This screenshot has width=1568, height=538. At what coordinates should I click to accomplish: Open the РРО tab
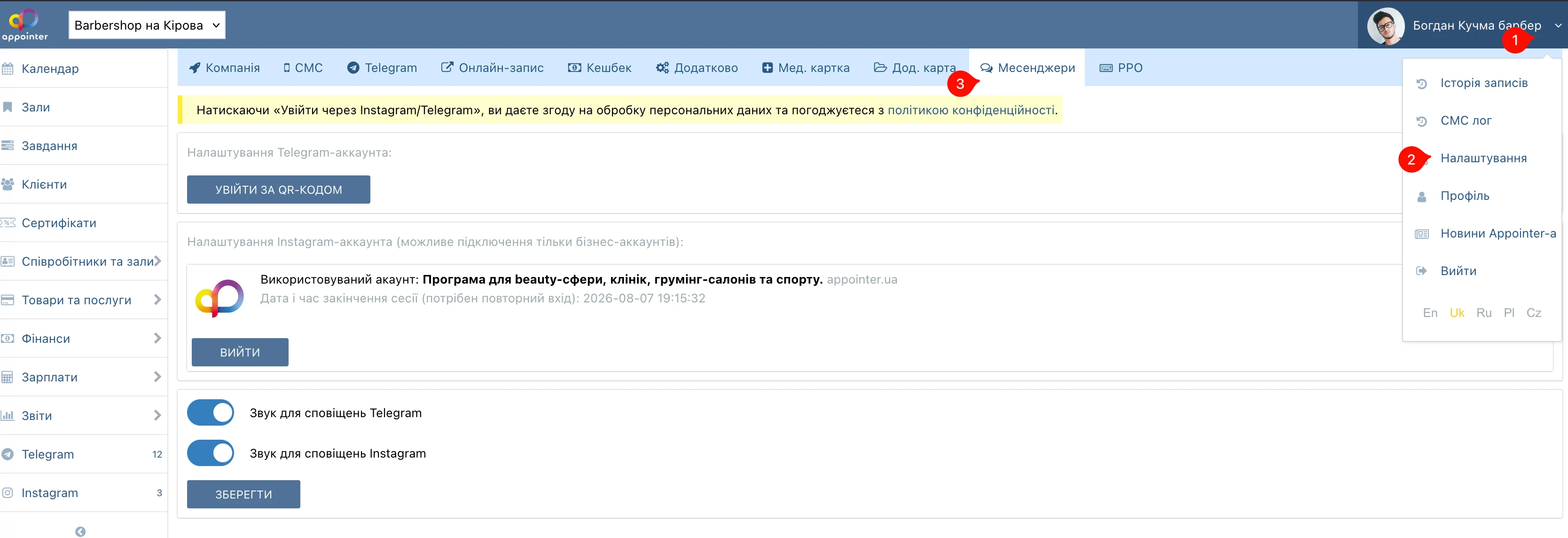tap(1121, 68)
